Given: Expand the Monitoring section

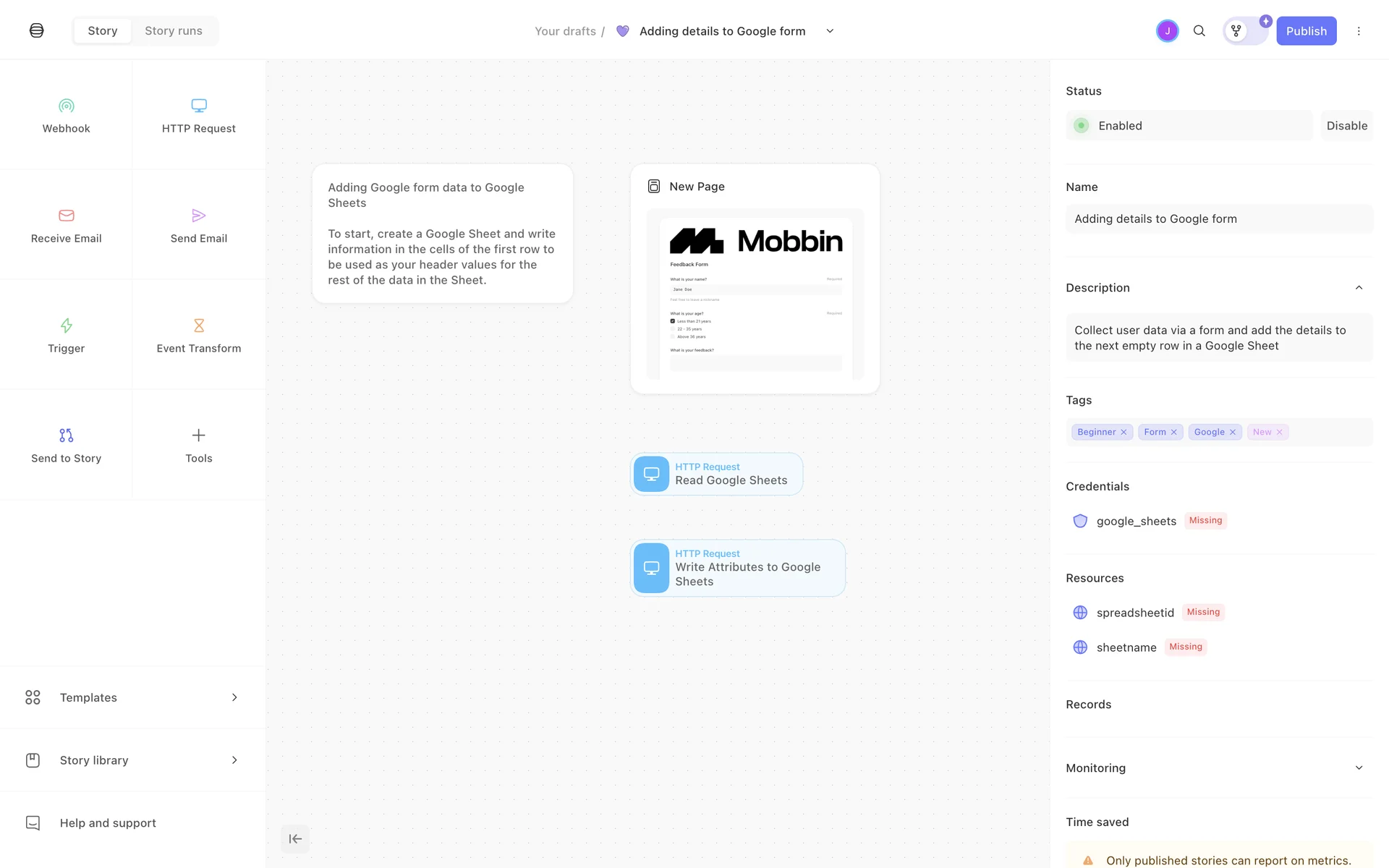Looking at the screenshot, I should [1359, 768].
